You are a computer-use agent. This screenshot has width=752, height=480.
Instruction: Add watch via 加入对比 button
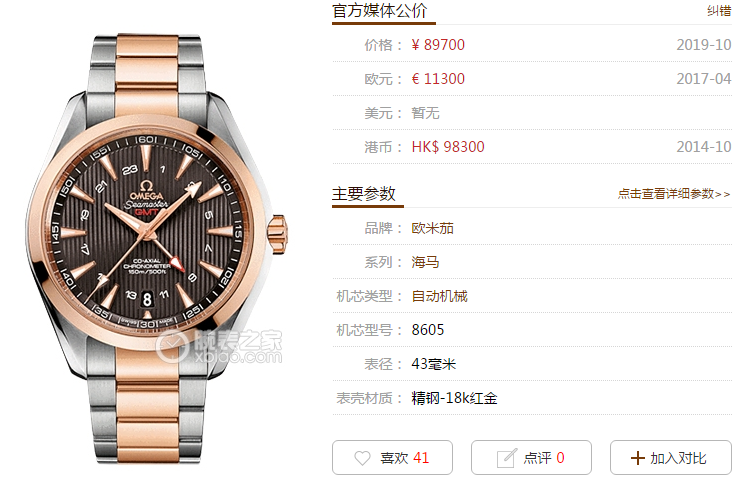point(670,457)
